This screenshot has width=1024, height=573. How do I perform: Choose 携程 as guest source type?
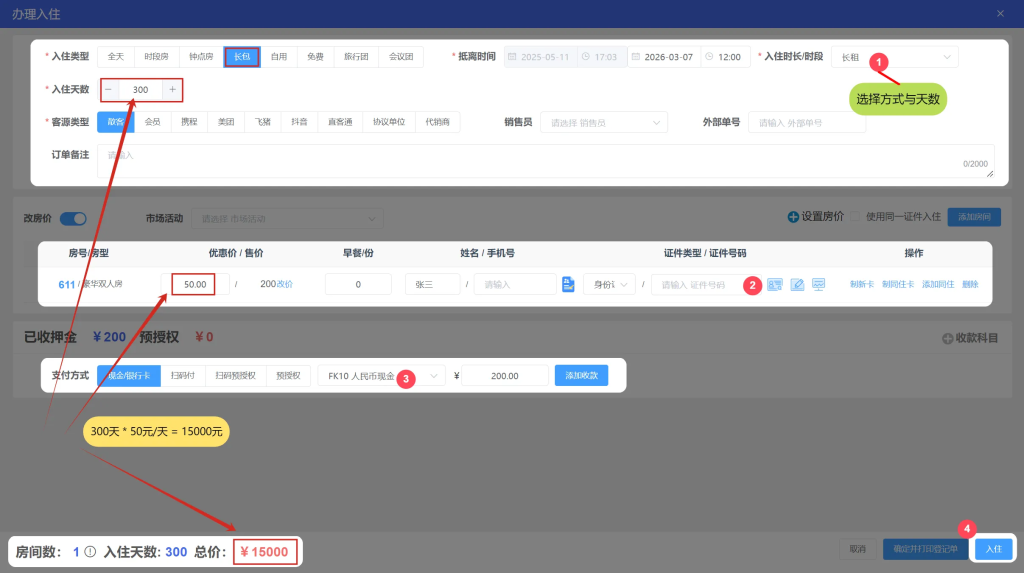(190, 122)
